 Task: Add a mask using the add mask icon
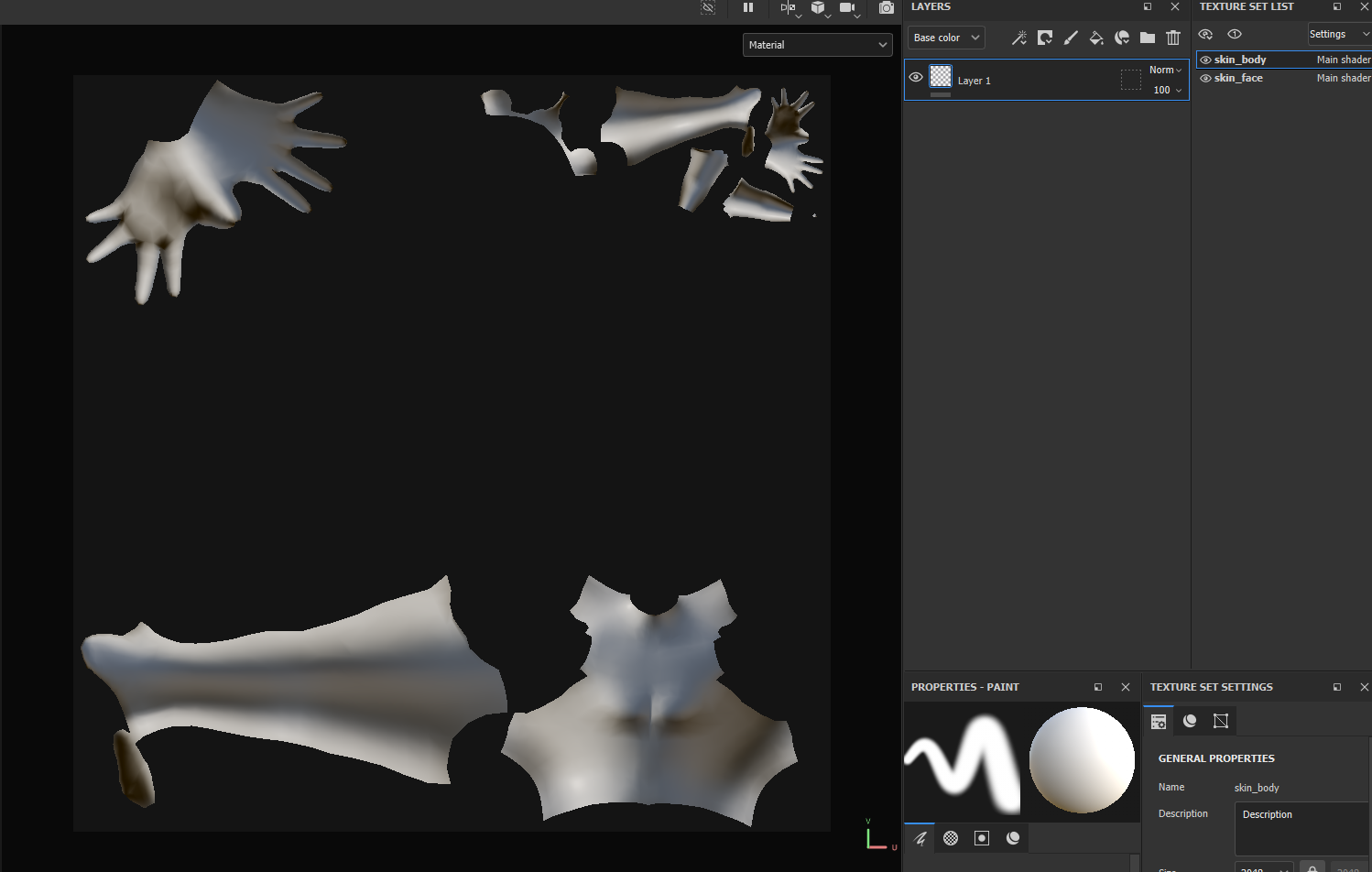coord(1044,38)
